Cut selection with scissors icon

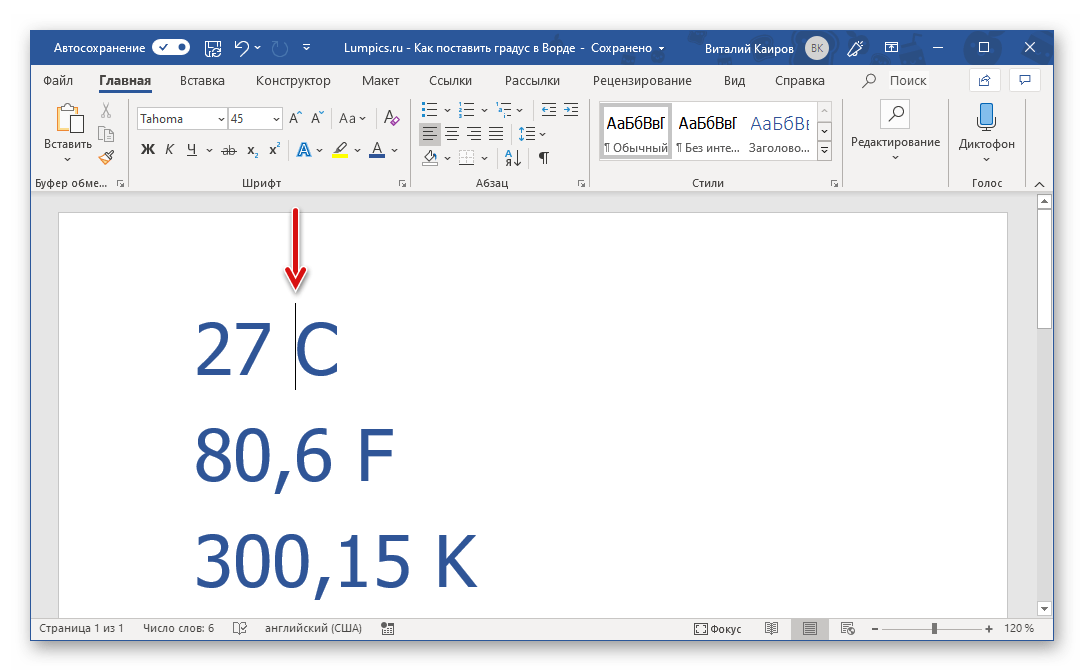pyautogui.click(x=106, y=111)
